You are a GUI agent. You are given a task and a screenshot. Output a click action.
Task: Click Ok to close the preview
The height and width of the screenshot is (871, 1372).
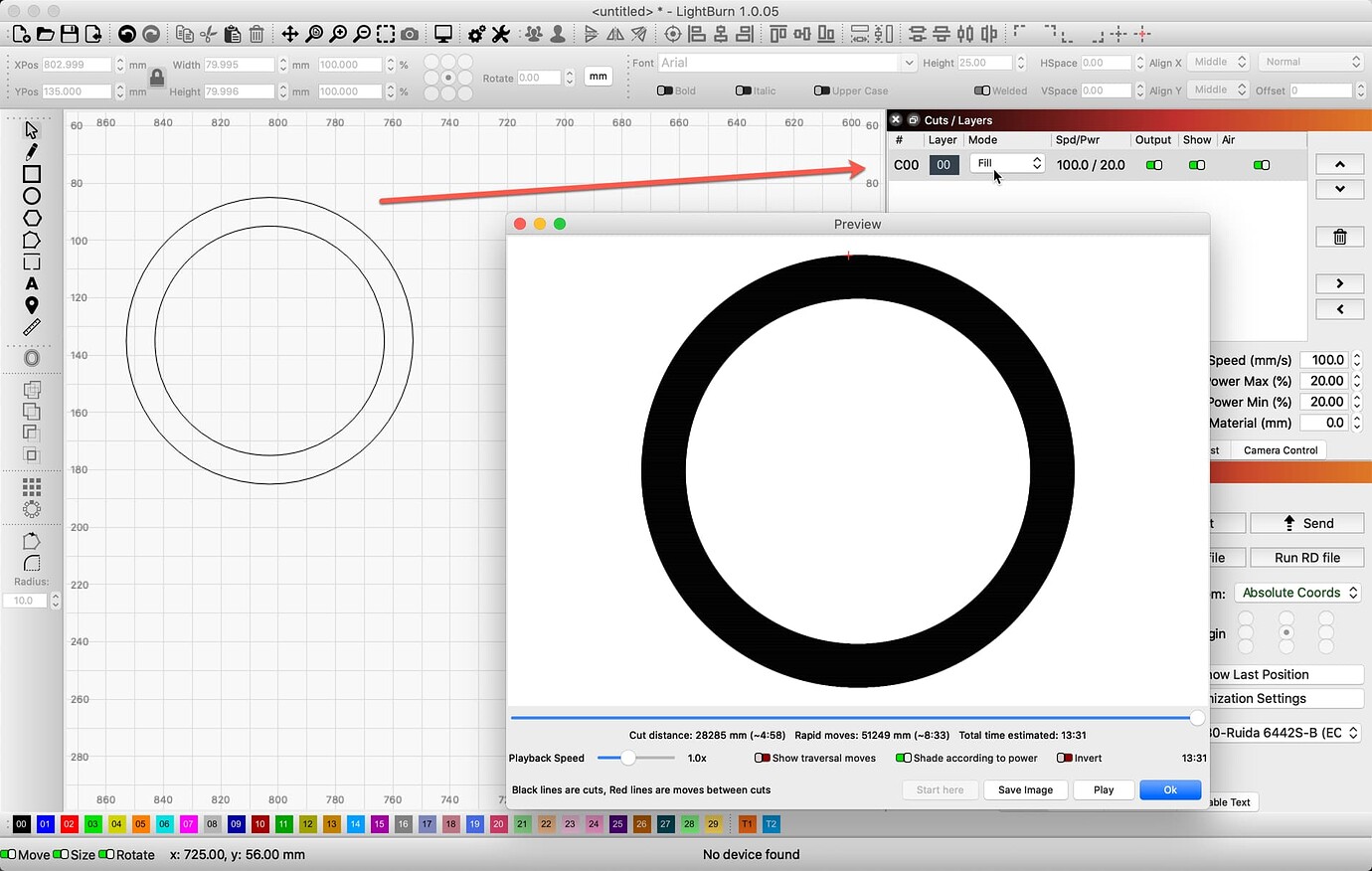click(1170, 789)
